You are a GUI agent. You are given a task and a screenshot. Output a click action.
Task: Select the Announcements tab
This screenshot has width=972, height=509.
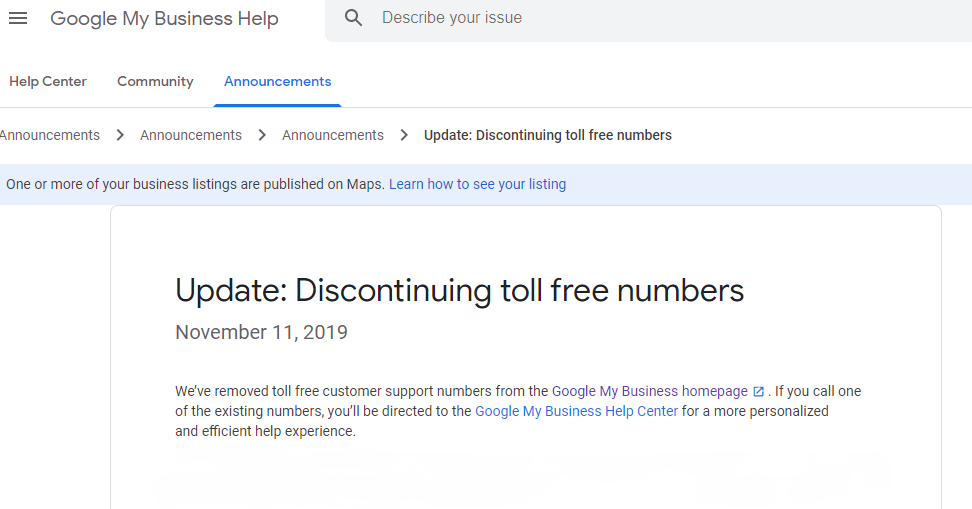point(278,81)
